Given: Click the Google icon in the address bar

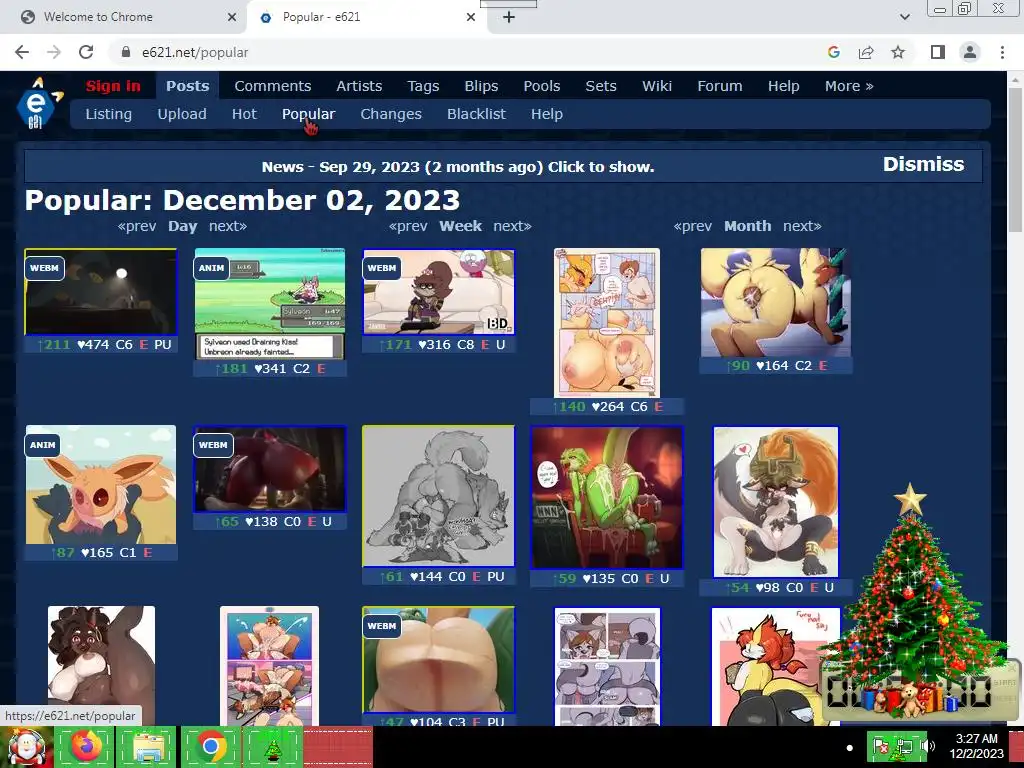Looking at the screenshot, I should click(x=833, y=52).
